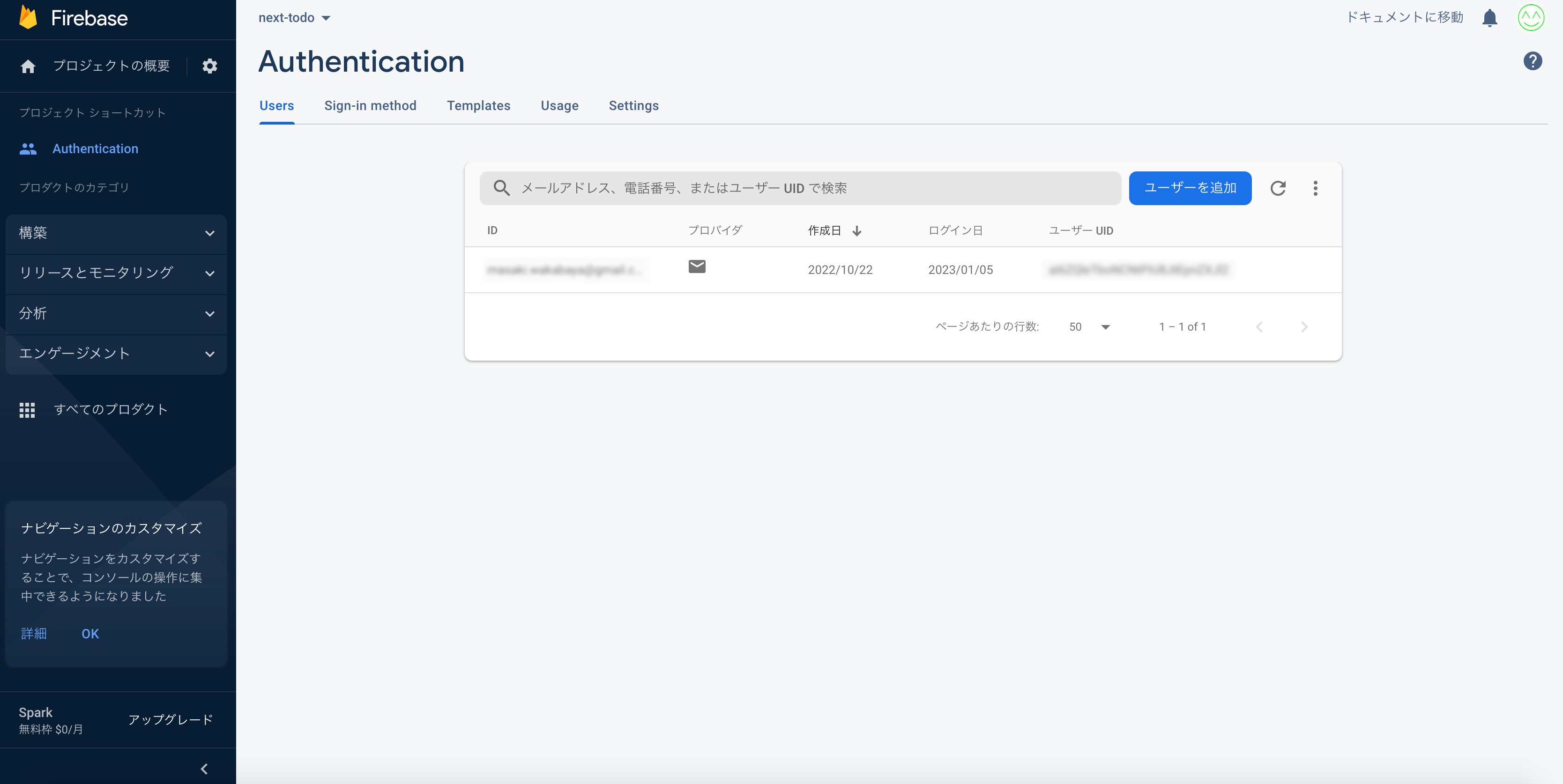Click アップグレード in the Spark plan panel
Screen dimensions: 1563x784
point(170,720)
